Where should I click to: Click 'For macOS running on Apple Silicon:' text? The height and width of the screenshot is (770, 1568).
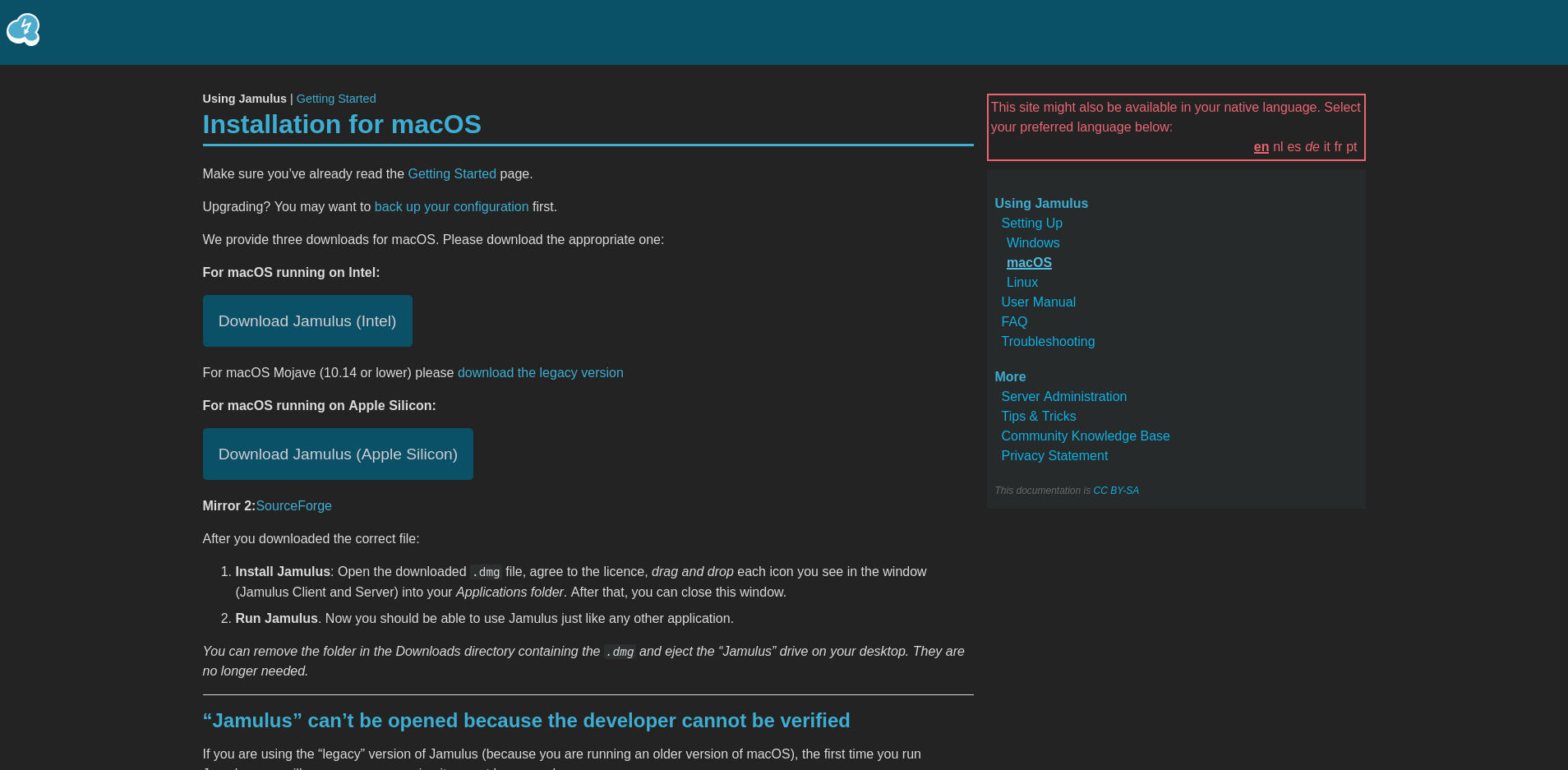pyautogui.click(x=319, y=406)
